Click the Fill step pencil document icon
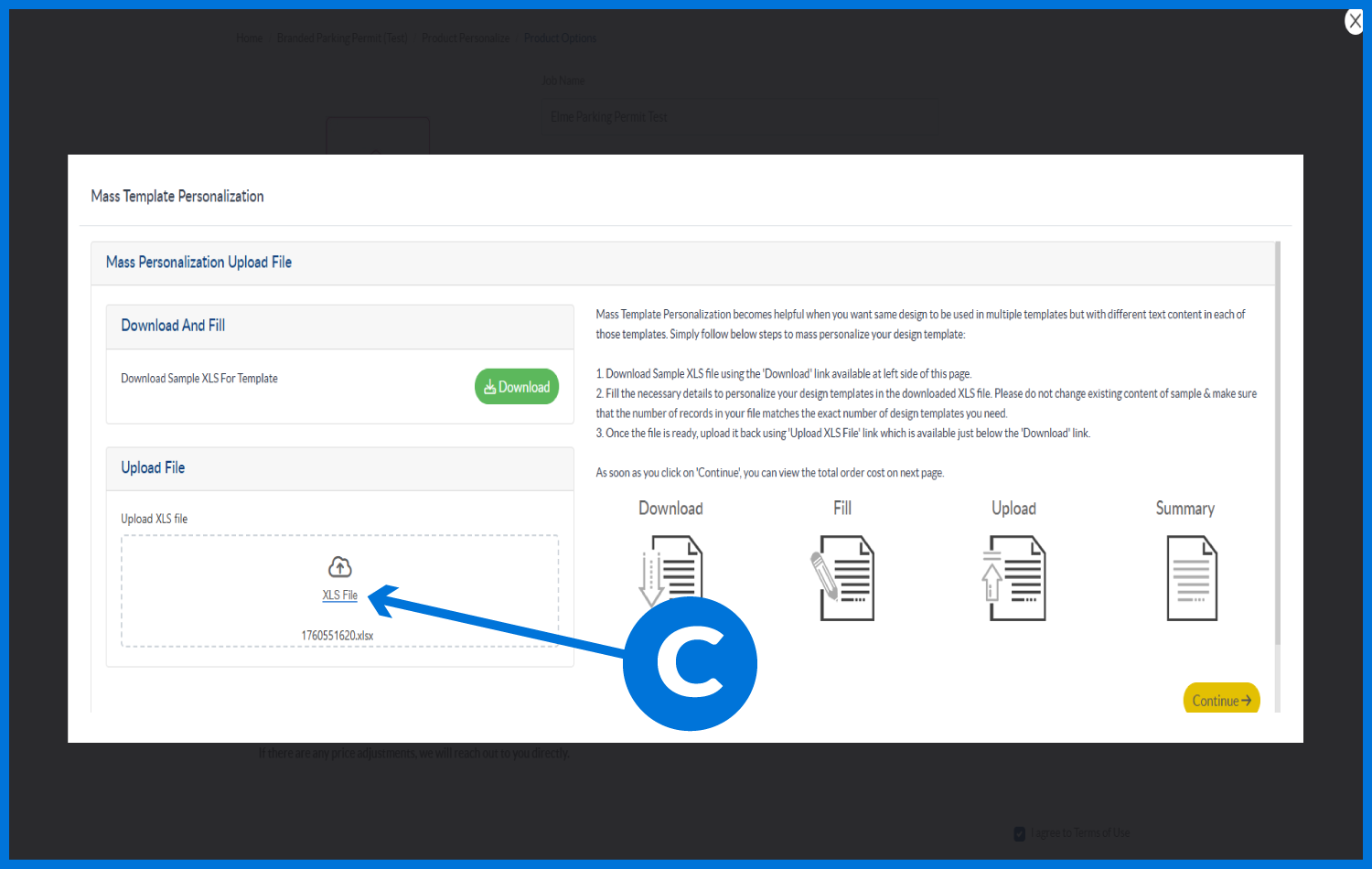The height and width of the screenshot is (869, 1372). [x=842, y=578]
